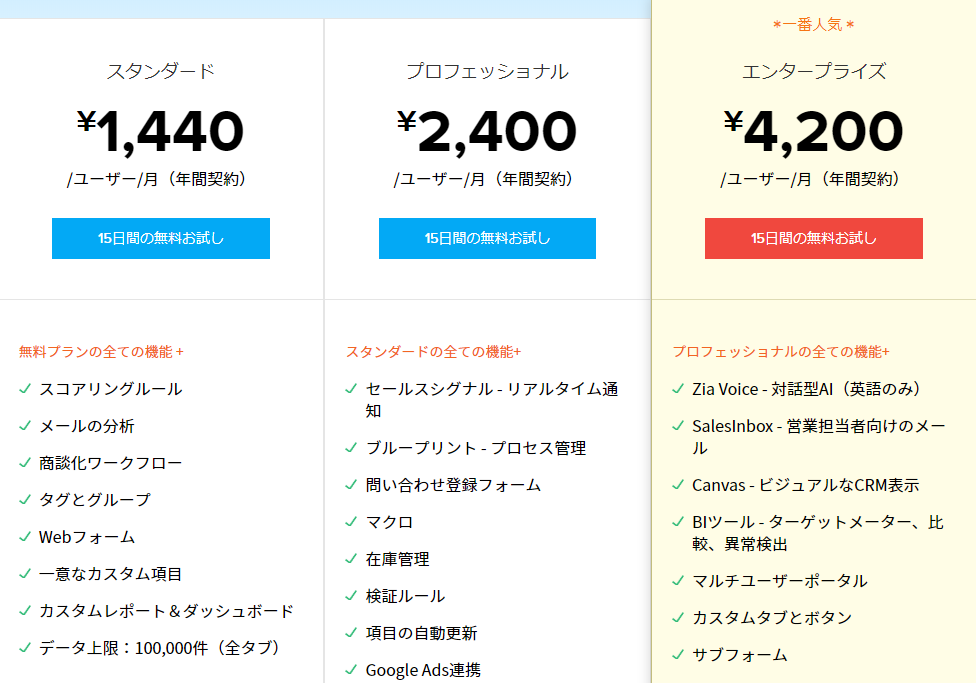The width and height of the screenshot is (976, 683).
Task: Click the ブループリント - プロセス管理 item
Action: (476, 448)
